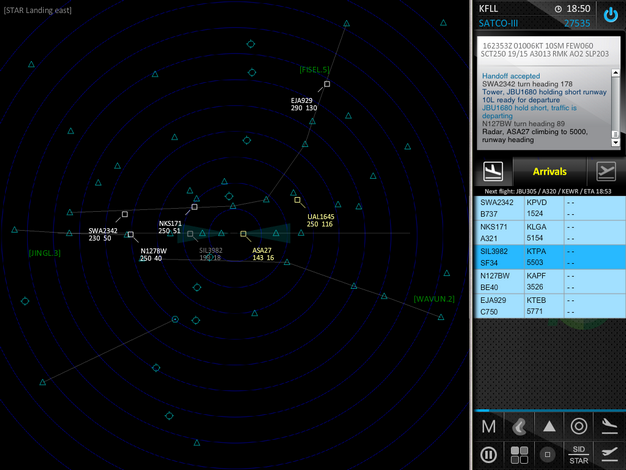Screen dimensions: 626x470
Task: Toggle the M map display button
Action: click(x=489, y=426)
